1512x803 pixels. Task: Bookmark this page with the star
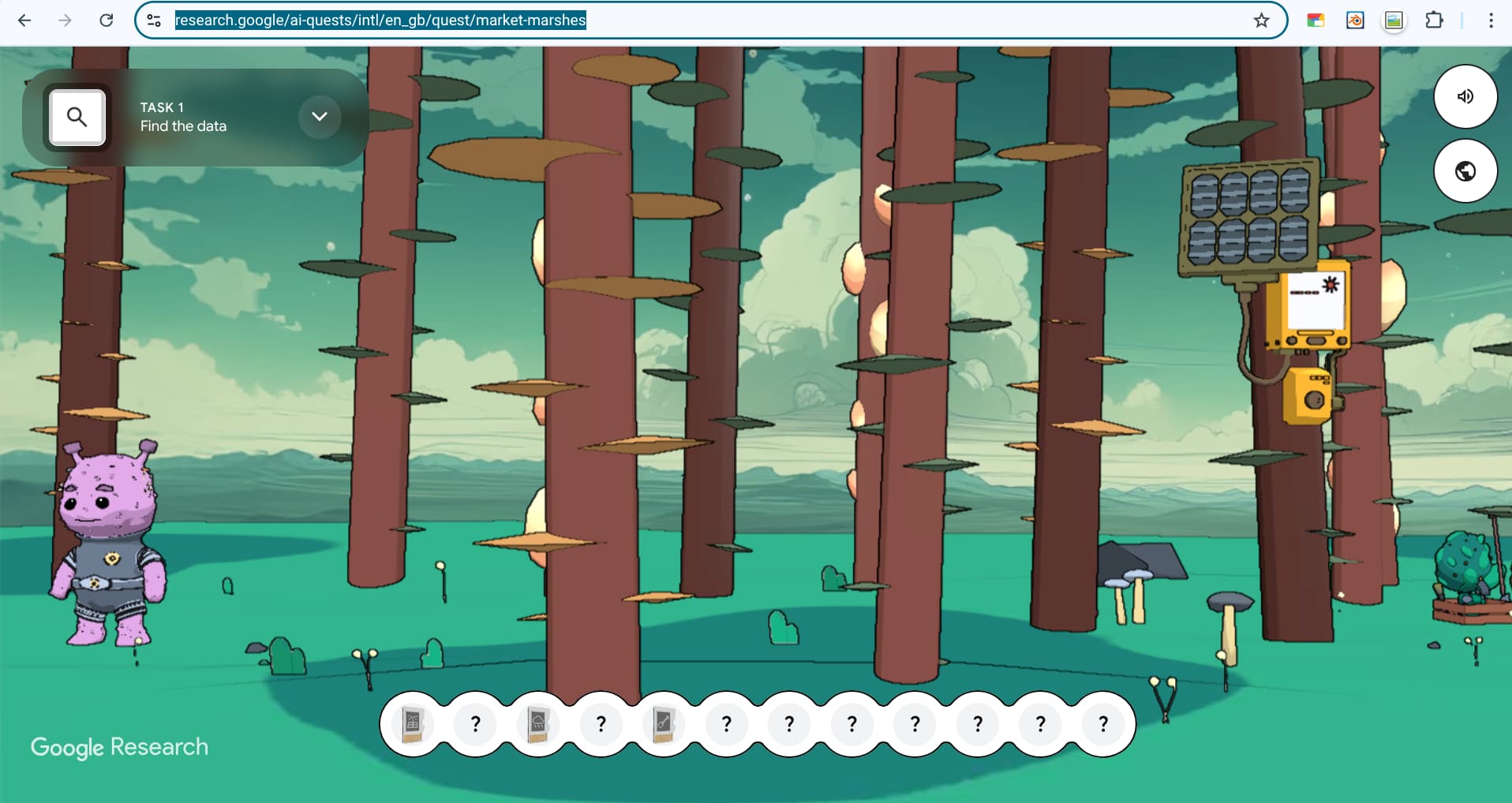pos(1261,21)
